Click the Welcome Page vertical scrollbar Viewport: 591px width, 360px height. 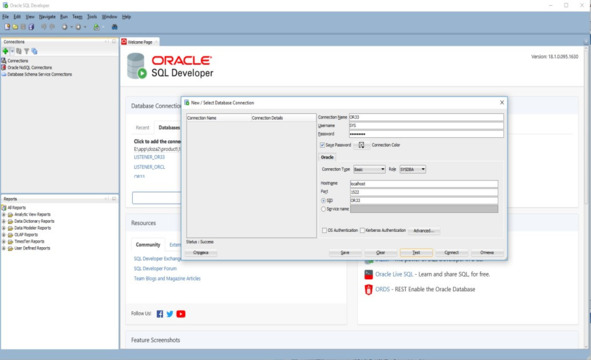pos(586,198)
